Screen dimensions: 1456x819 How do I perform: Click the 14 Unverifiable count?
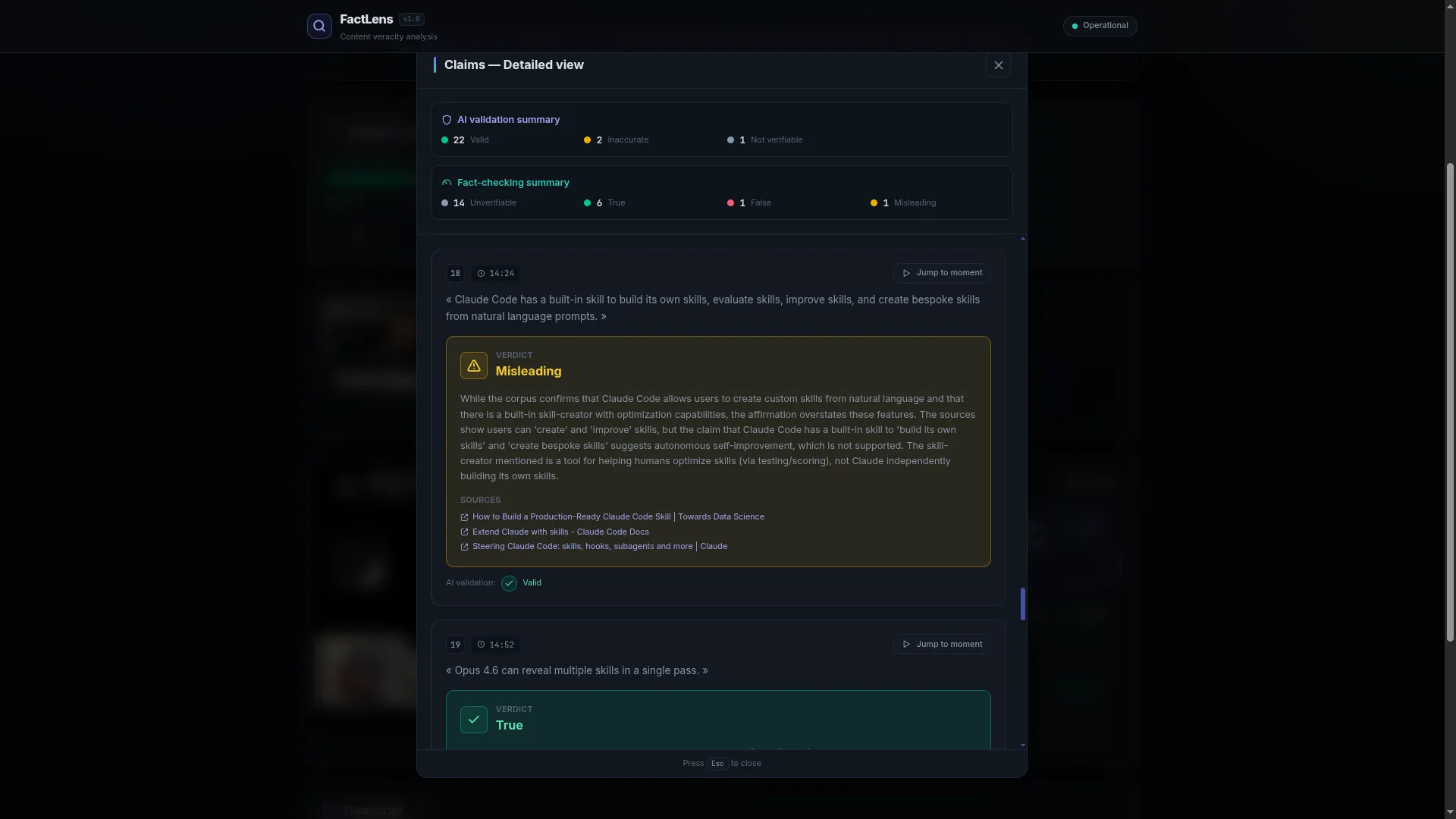[479, 203]
